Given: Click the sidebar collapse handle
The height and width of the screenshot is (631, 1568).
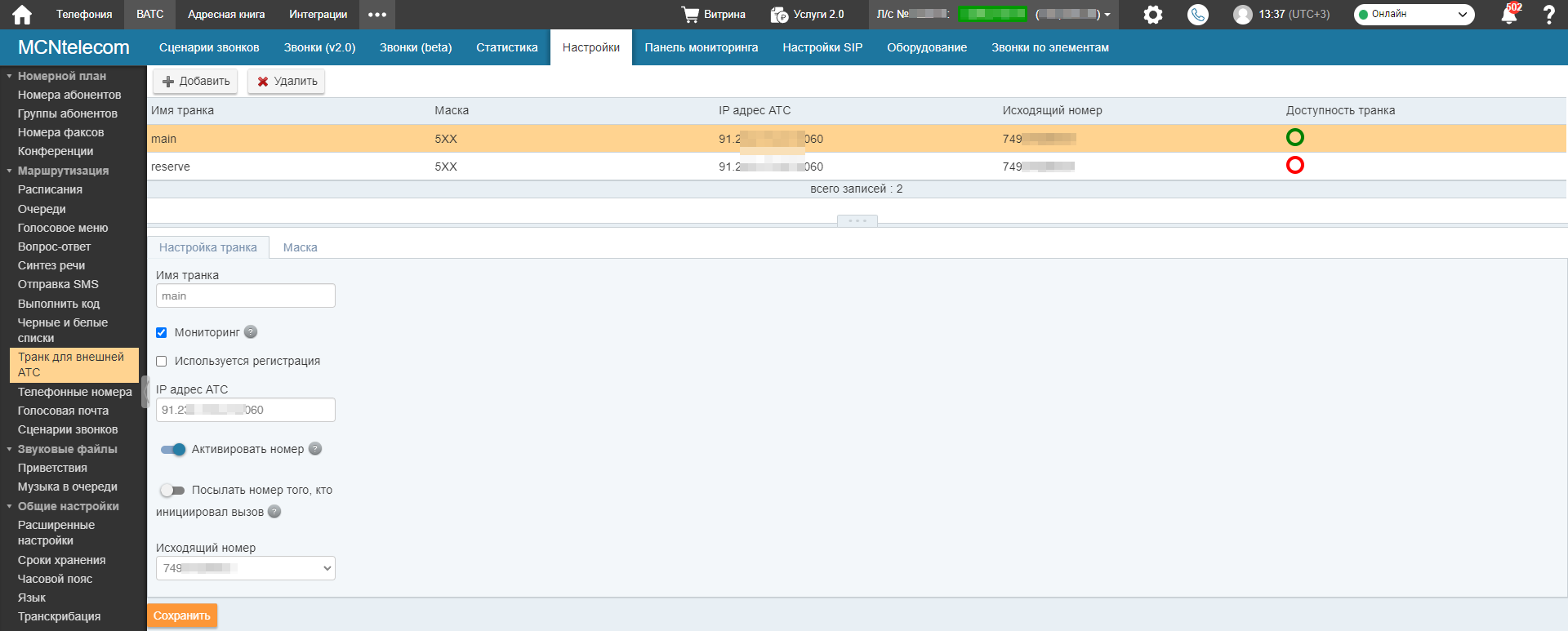Looking at the screenshot, I should (x=145, y=392).
